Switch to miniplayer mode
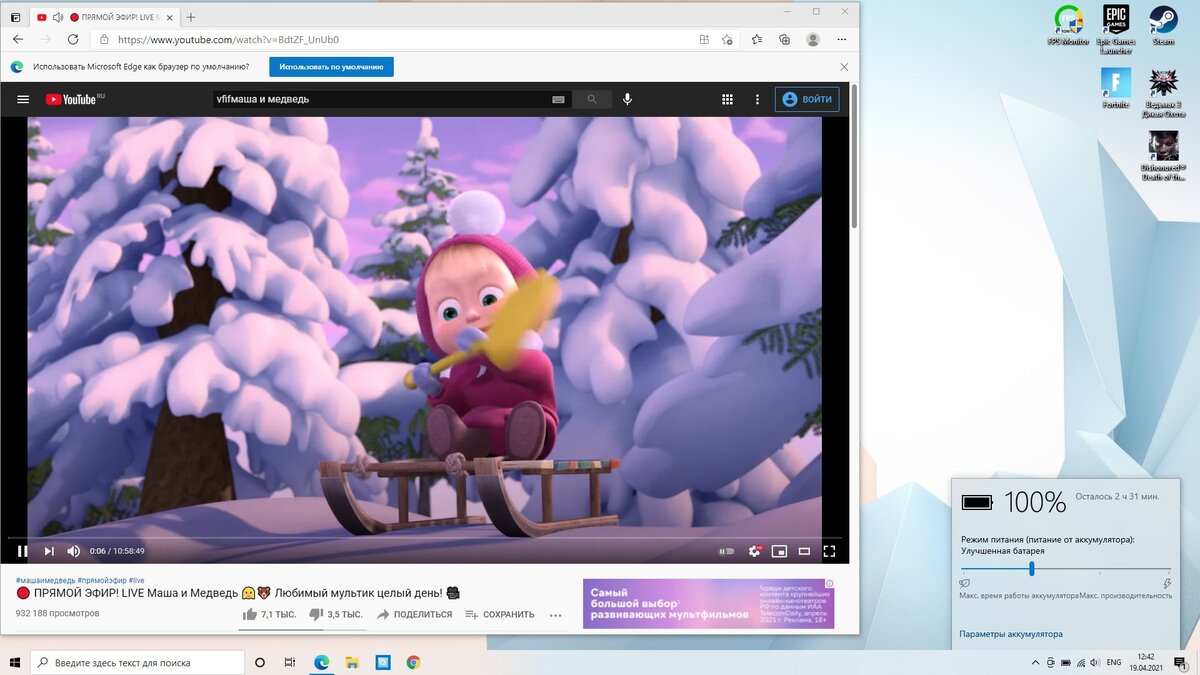The height and width of the screenshot is (675, 1200). click(x=779, y=551)
